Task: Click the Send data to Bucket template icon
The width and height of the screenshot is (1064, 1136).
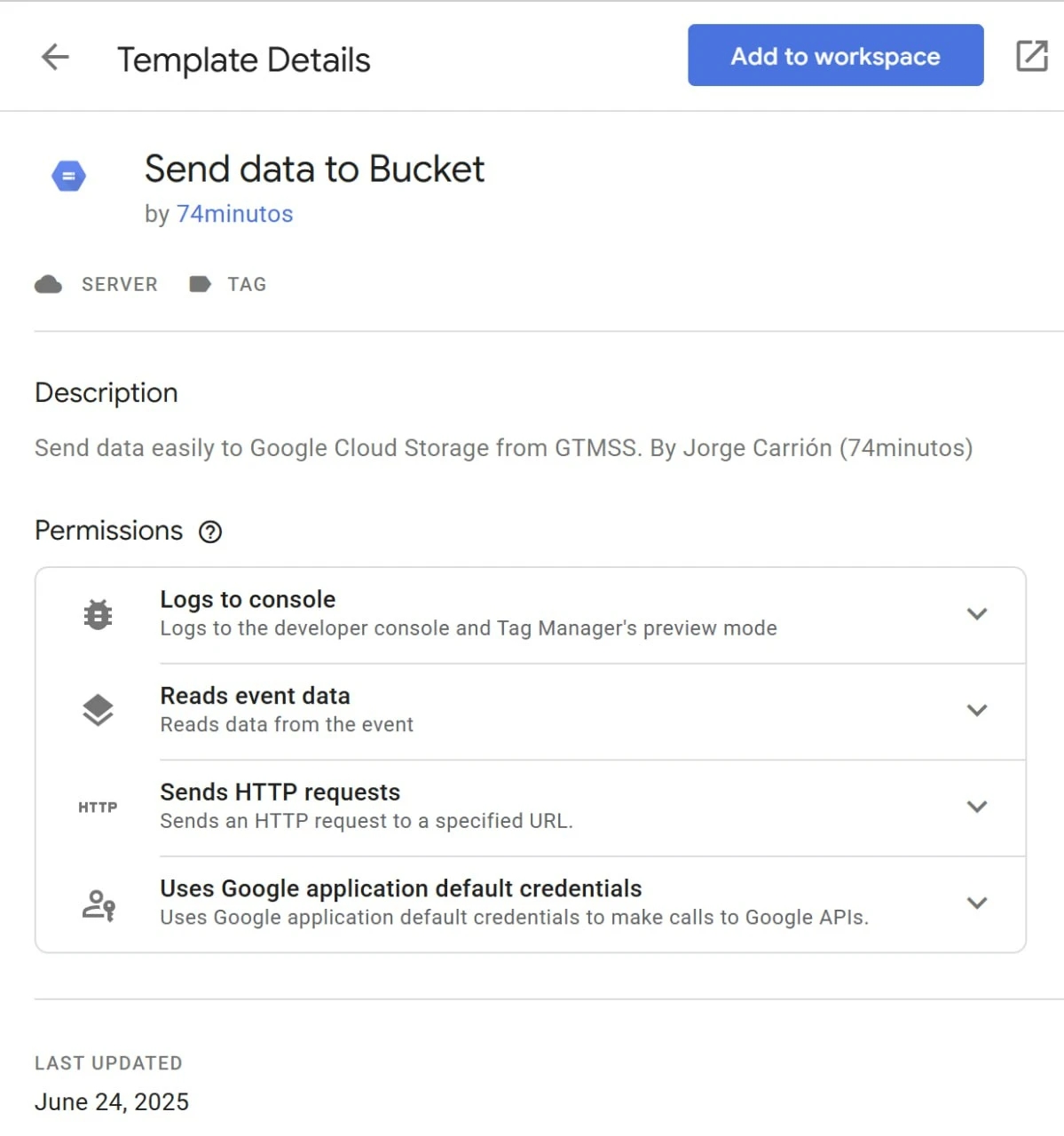Action: pos(68,176)
